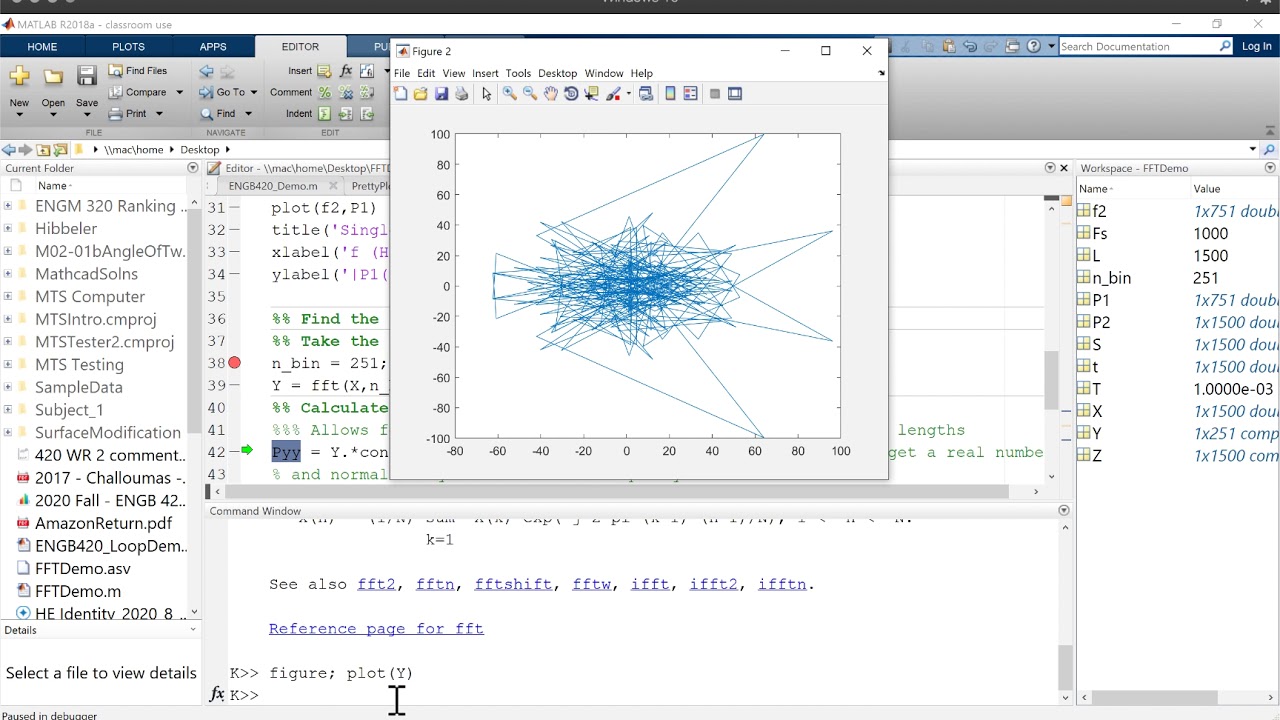Screen dimensions: 1280x720
Task: Click the Search Documentation field
Action: point(1138,46)
